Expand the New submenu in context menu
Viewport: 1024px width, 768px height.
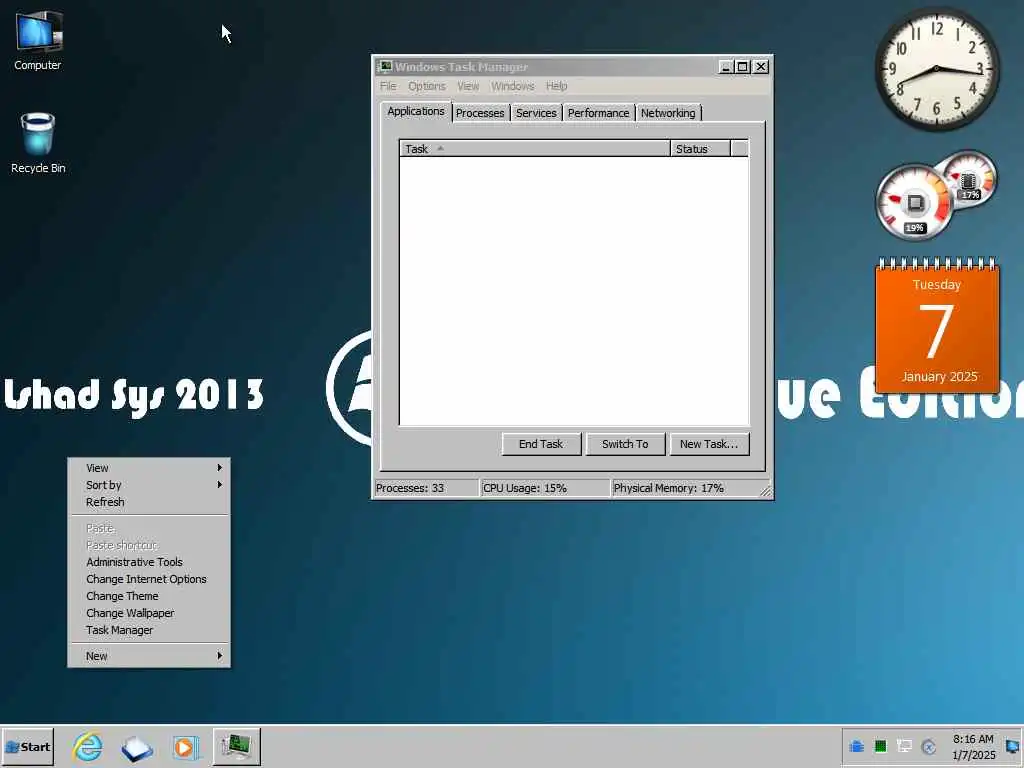click(149, 656)
